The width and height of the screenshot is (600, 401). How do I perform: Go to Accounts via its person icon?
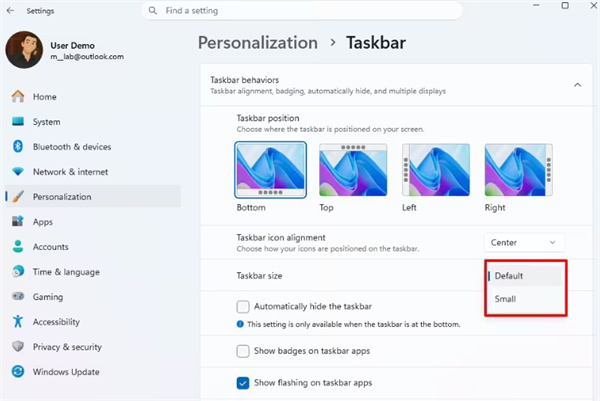click(18, 246)
